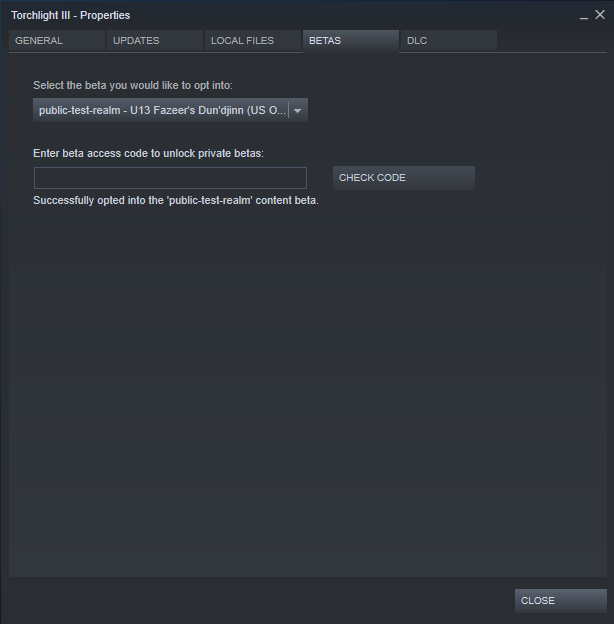View the DLC tab
614x624 pixels.
(449, 41)
